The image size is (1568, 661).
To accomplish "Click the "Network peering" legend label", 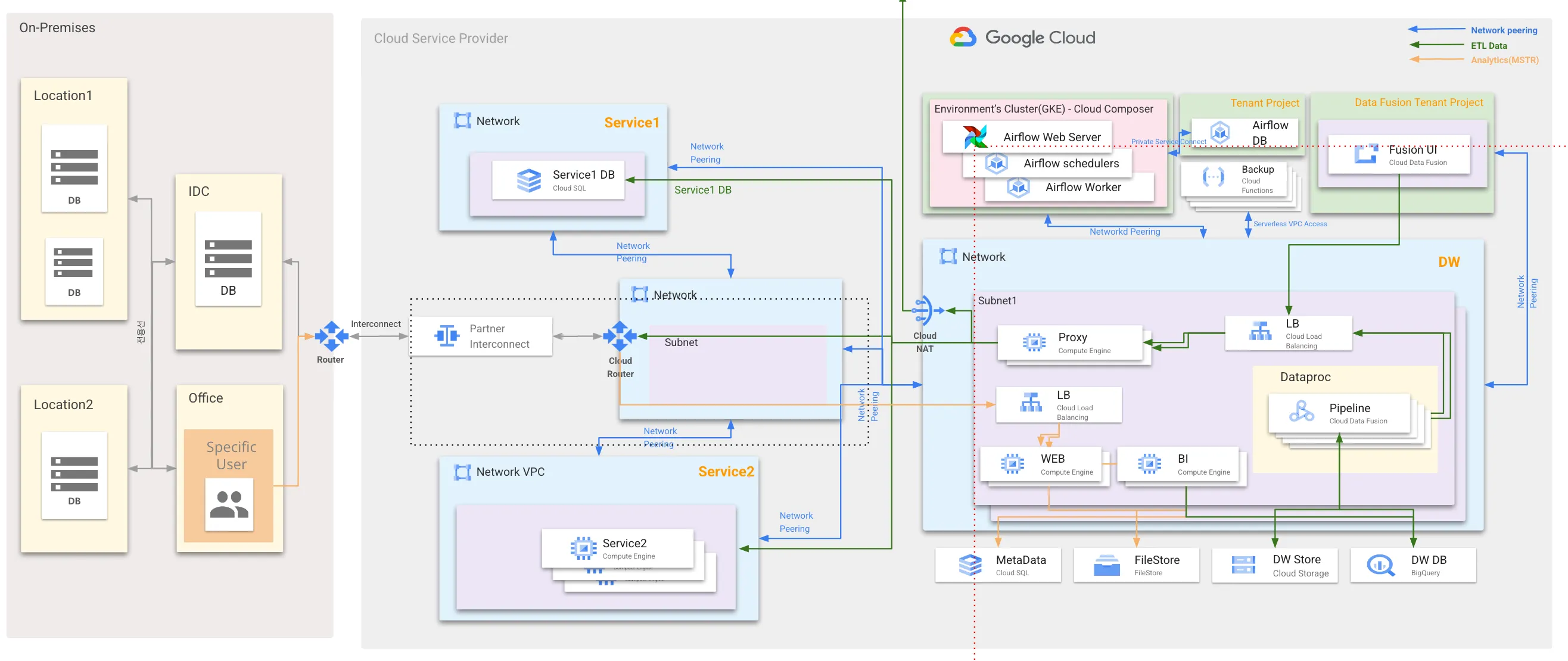I will click(1504, 30).
